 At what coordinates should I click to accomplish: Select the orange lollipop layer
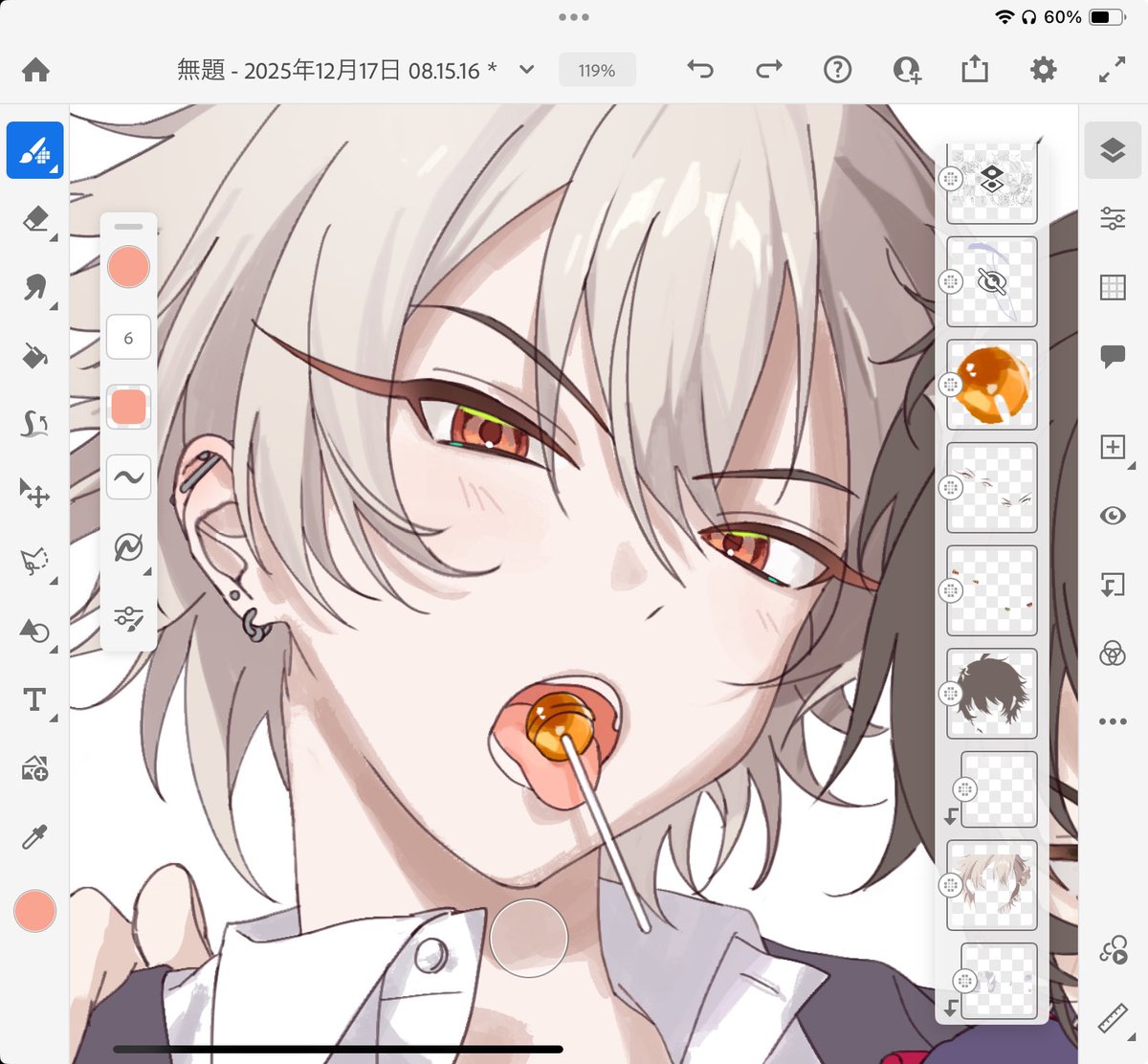(992, 385)
